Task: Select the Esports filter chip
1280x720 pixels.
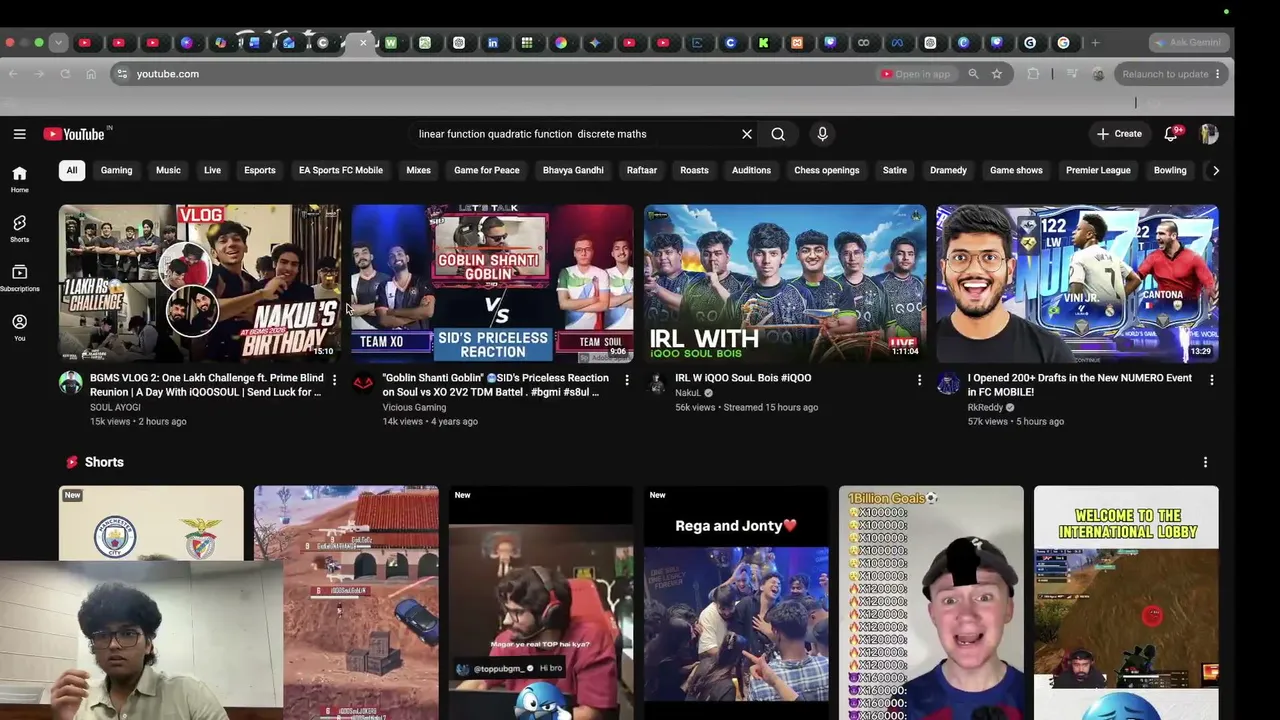Action: [x=260, y=171]
